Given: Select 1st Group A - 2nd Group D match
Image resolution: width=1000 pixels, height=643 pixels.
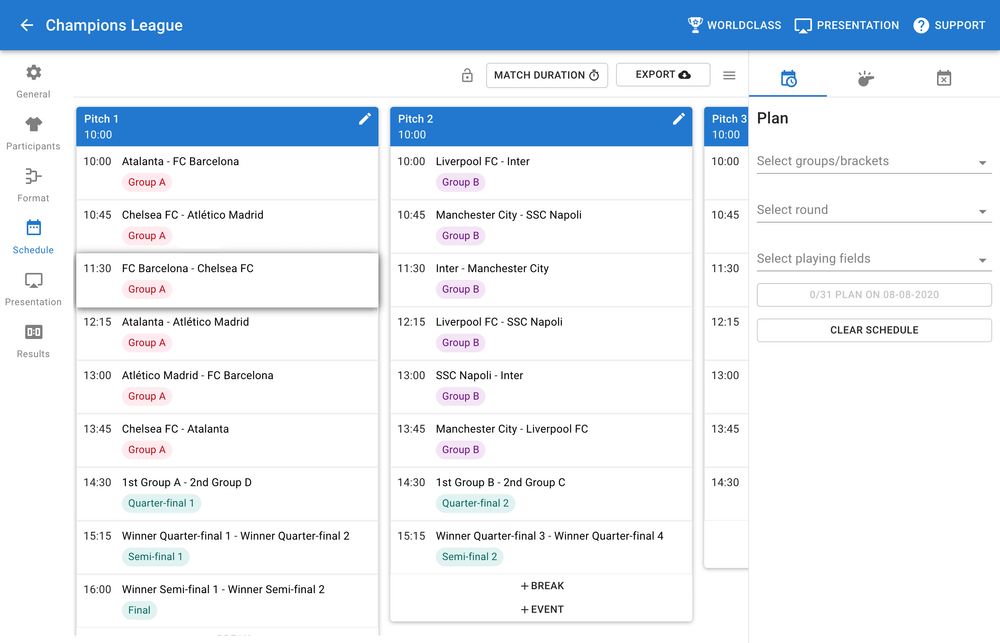Looking at the screenshot, I should pos(227,494).
